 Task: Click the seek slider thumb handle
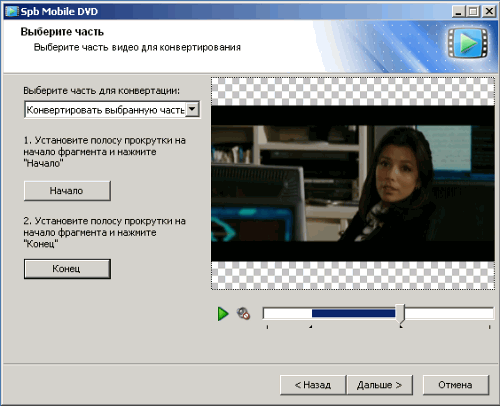[400, 314]
